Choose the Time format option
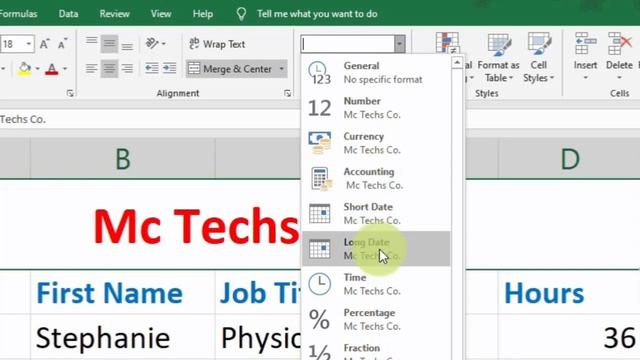Screen dimensions: 640x360 point(376,284)
